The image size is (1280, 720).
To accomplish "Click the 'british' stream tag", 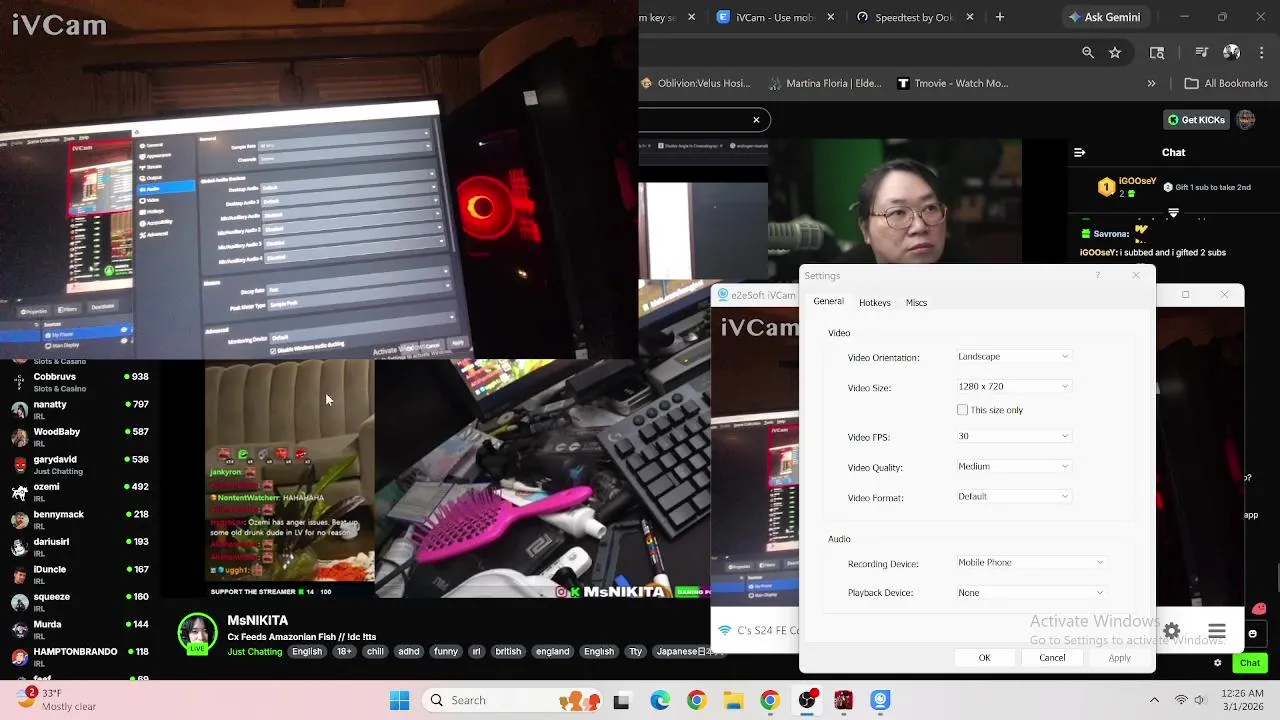I will pyautogui.click(x=508, y=652).
